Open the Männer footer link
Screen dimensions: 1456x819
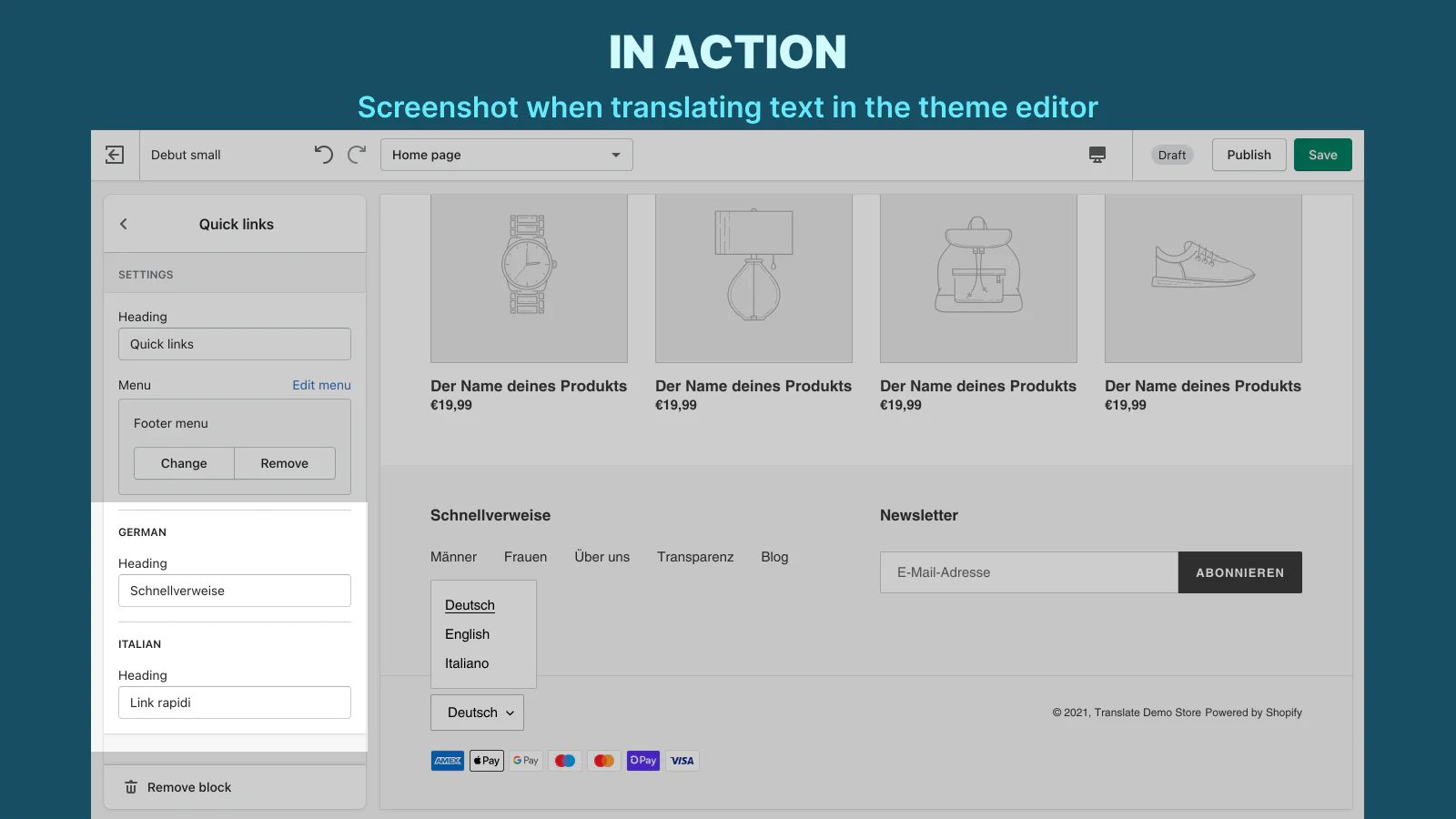pos(453,557)
